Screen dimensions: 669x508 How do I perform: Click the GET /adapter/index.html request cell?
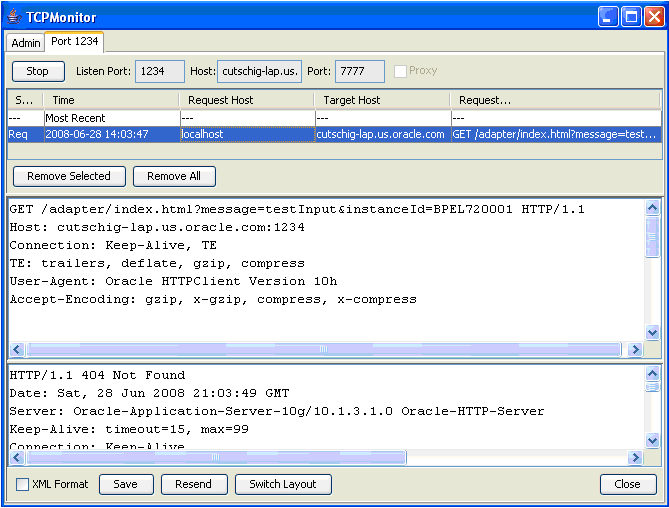(556, 134)
